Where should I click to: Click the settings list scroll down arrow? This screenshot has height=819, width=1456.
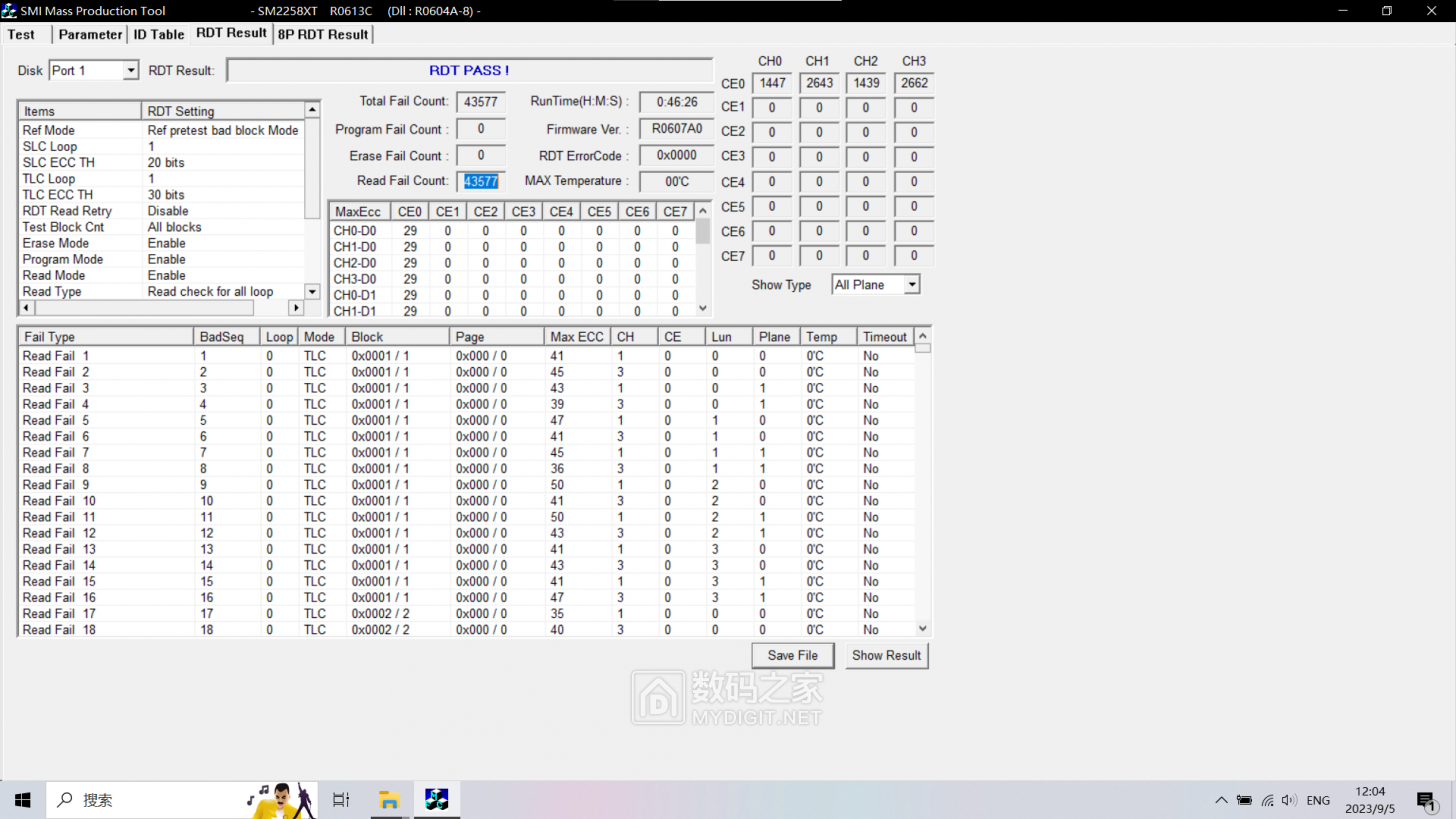[312, 291]
